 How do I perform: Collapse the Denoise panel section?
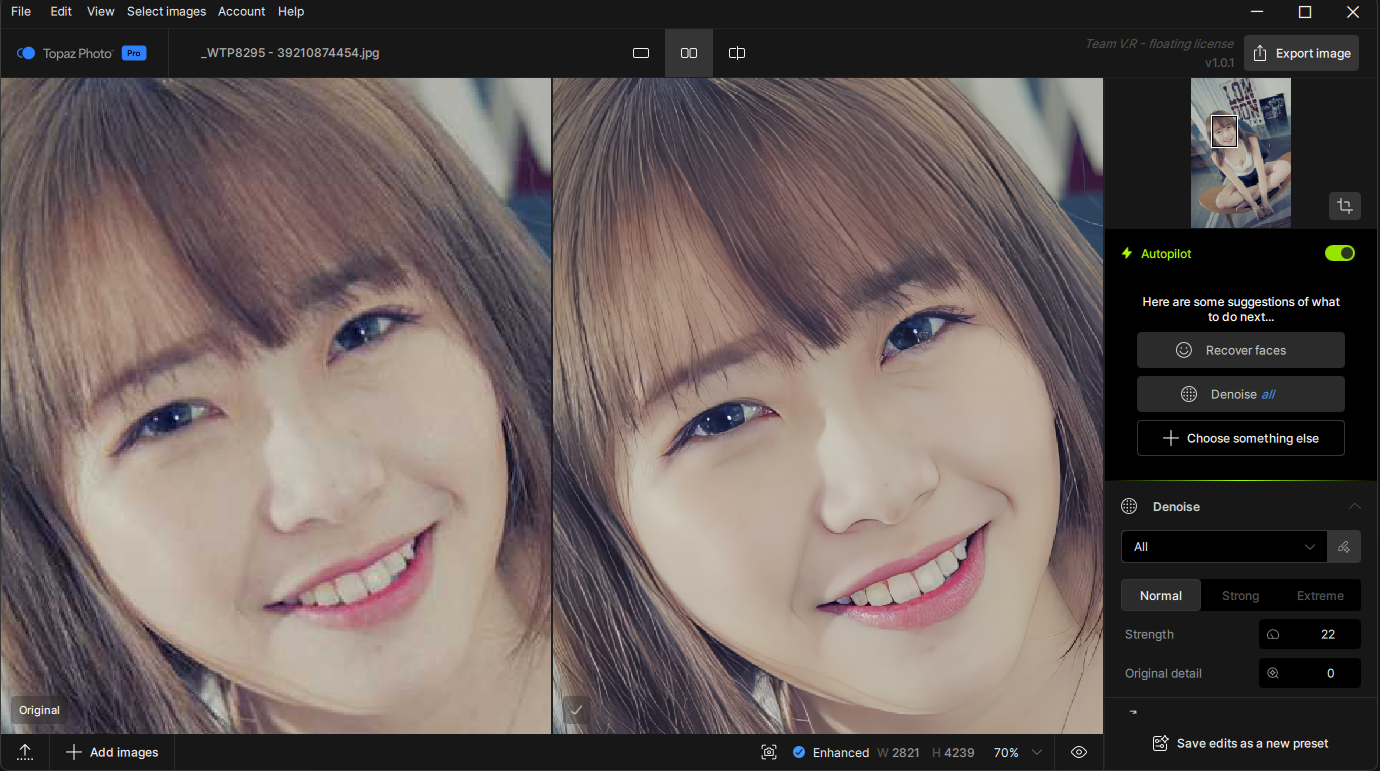pos(1354,506)
